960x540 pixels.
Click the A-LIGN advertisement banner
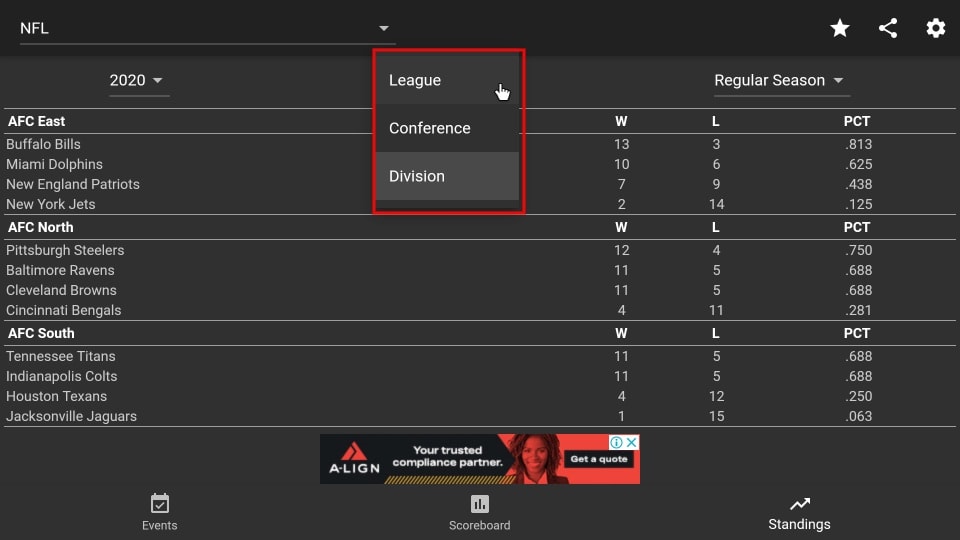(x=479, y=459)
